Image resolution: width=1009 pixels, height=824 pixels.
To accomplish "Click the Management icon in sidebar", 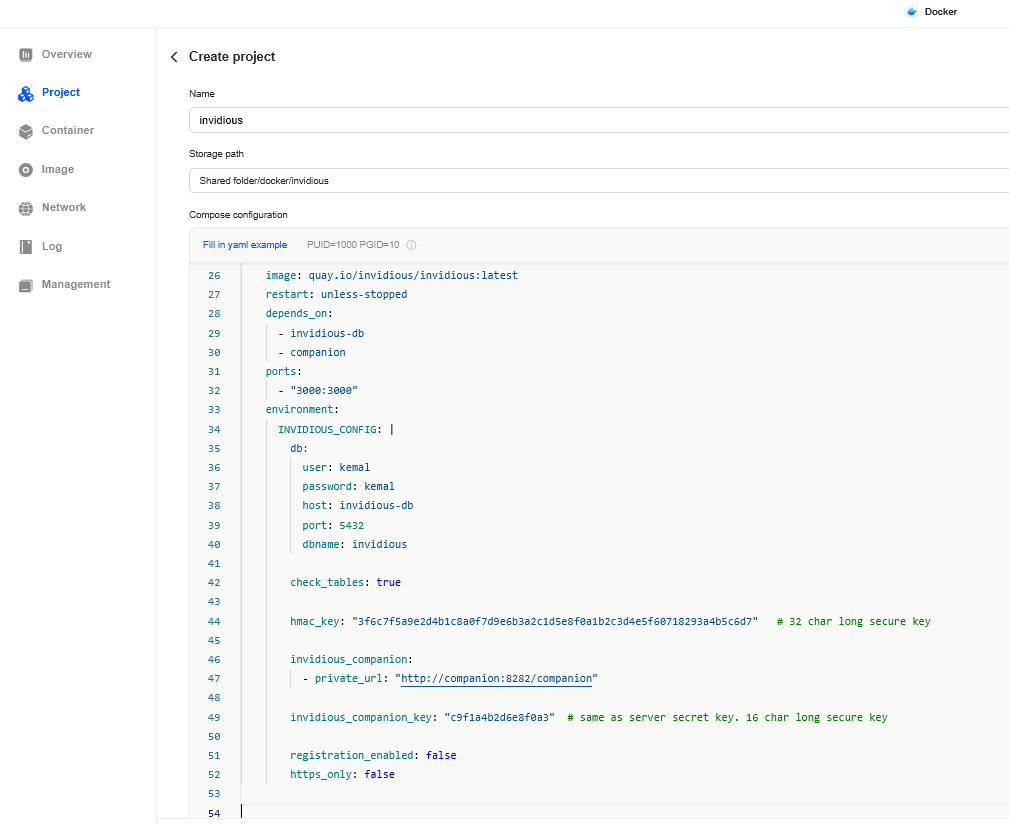I will (x=26, y=285).
